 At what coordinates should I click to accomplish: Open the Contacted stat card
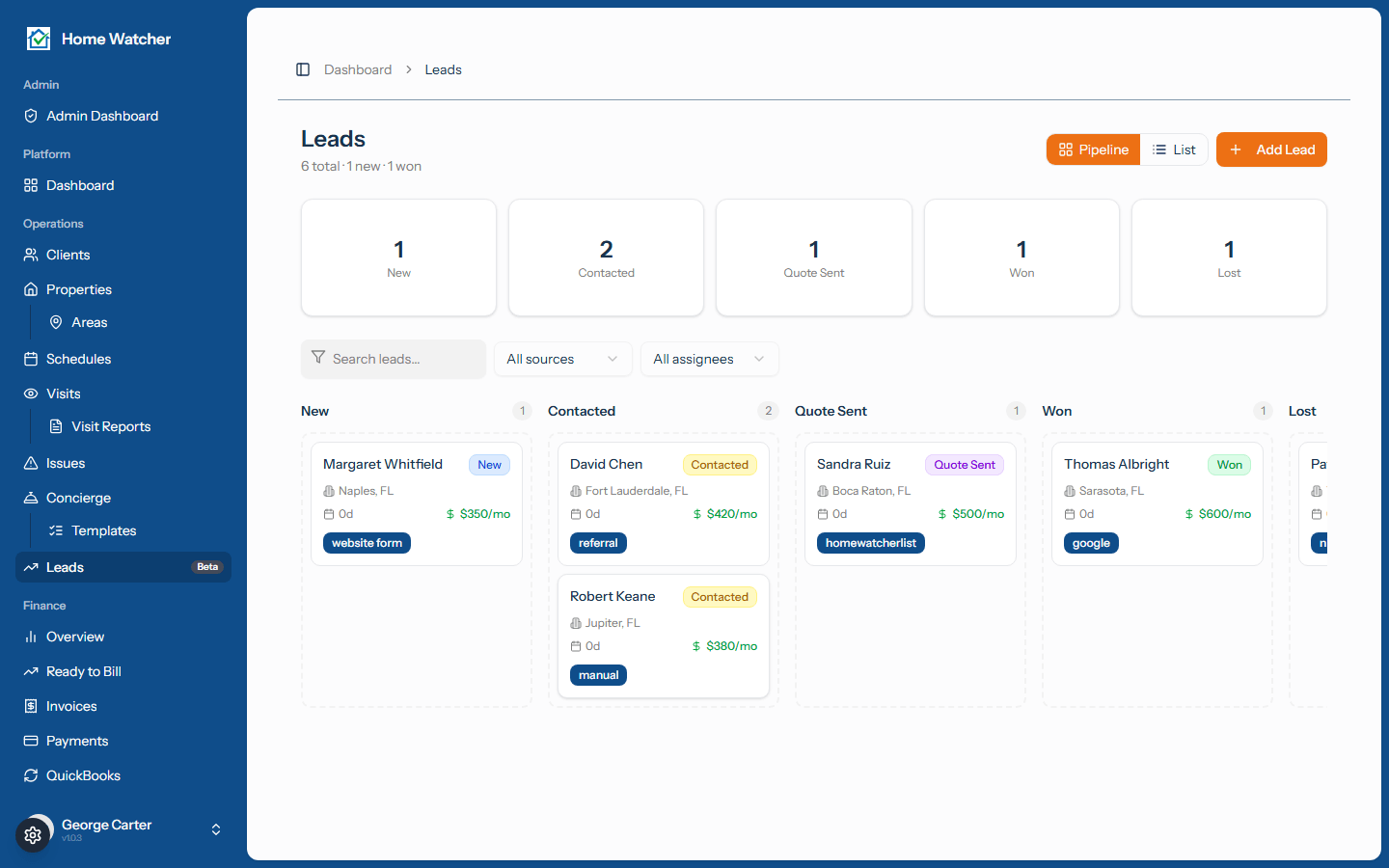click(606, 258)
